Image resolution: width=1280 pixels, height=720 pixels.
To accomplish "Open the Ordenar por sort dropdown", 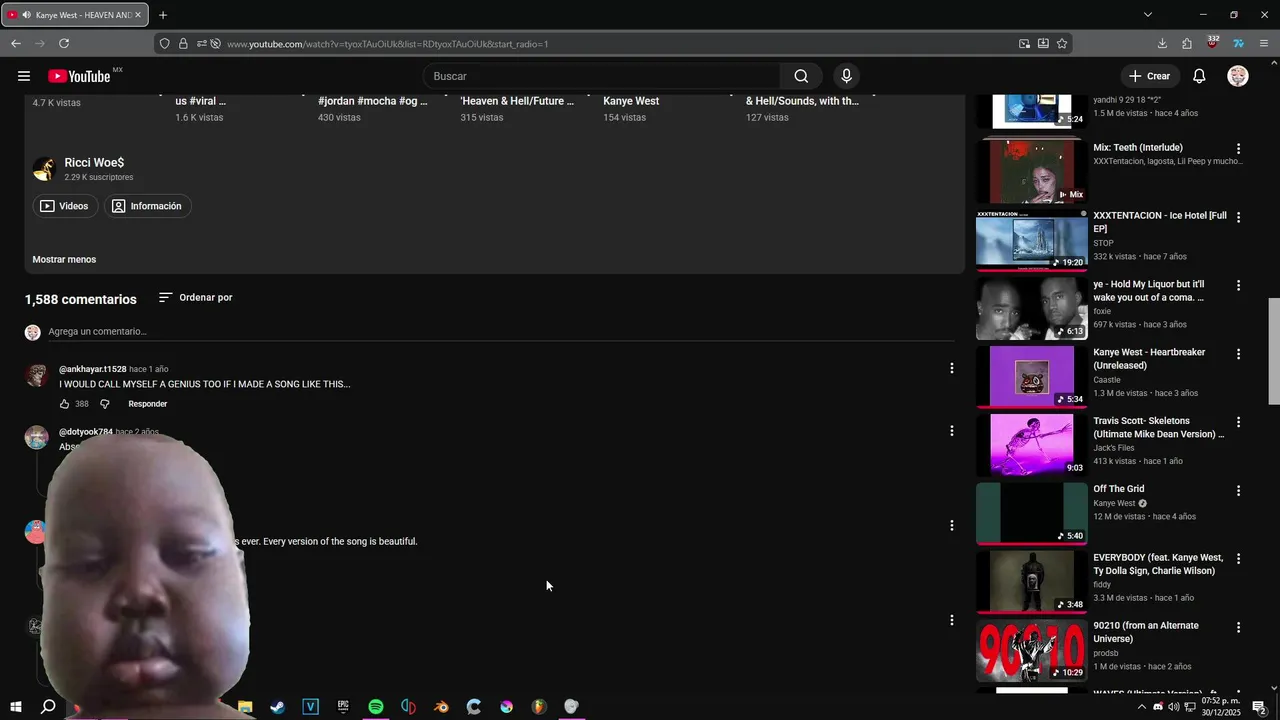I will 195,297.
